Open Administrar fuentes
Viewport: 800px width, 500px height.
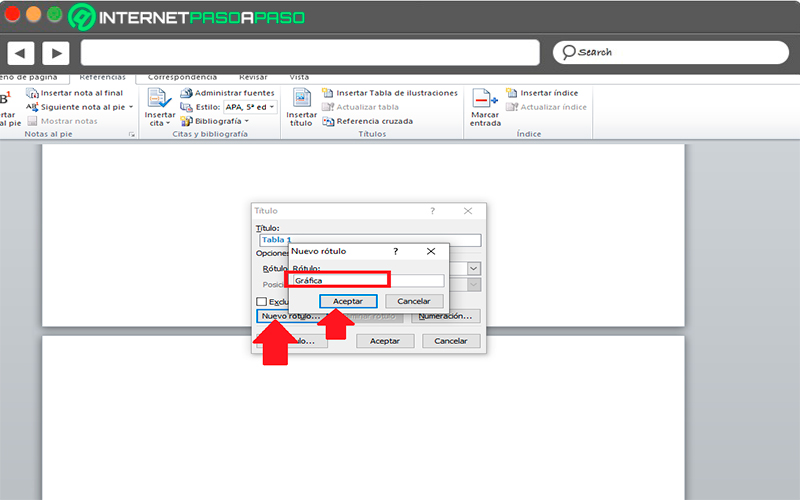(x=228, y=93)
